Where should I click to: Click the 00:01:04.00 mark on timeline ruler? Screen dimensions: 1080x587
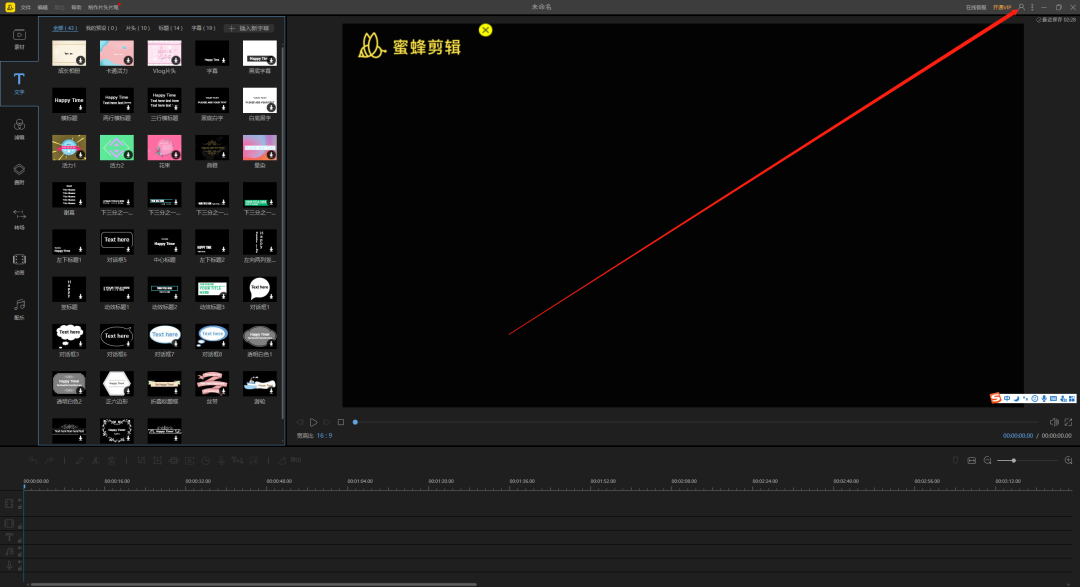point(360,481)
